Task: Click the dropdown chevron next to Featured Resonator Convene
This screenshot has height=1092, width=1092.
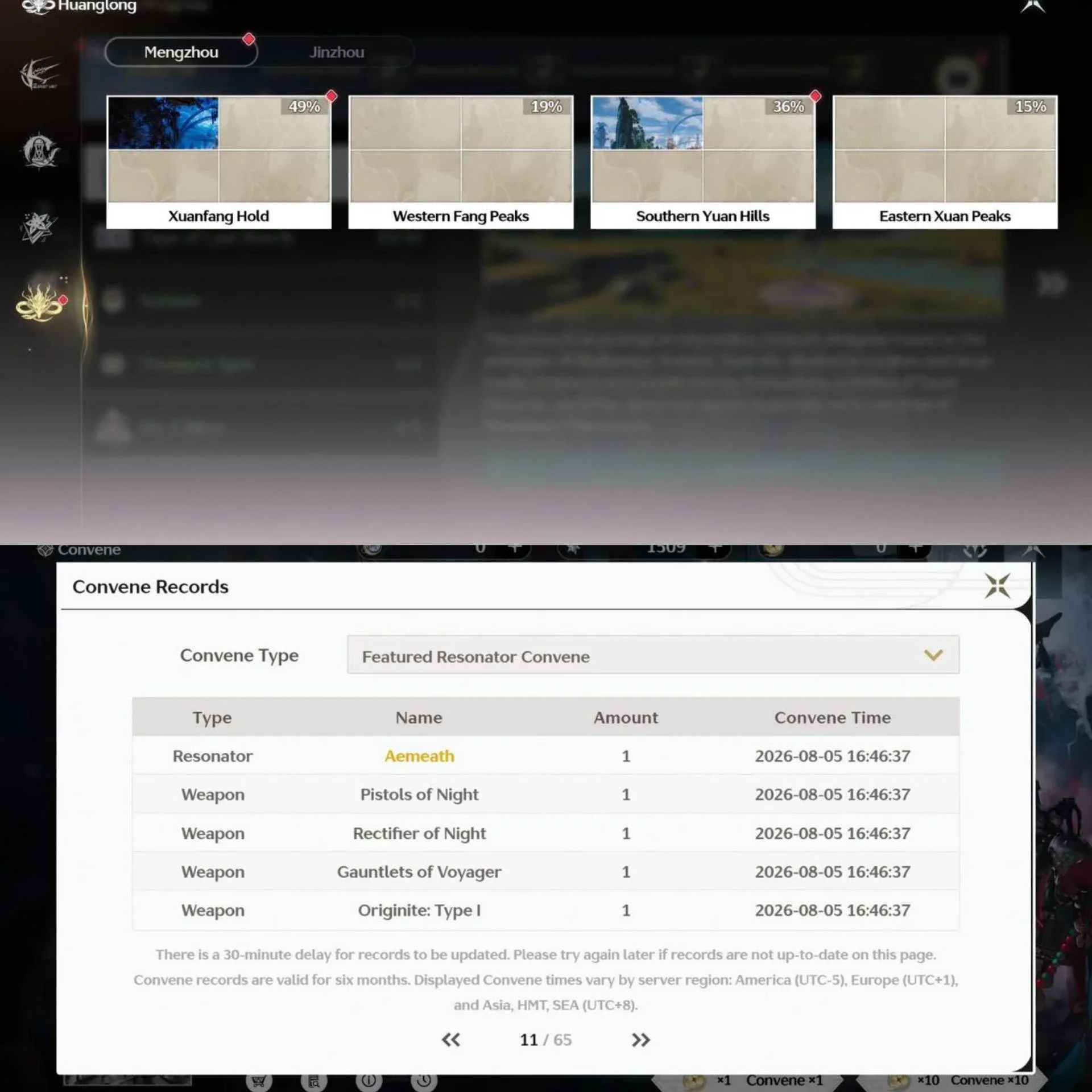Action: [x=933, y=655]
